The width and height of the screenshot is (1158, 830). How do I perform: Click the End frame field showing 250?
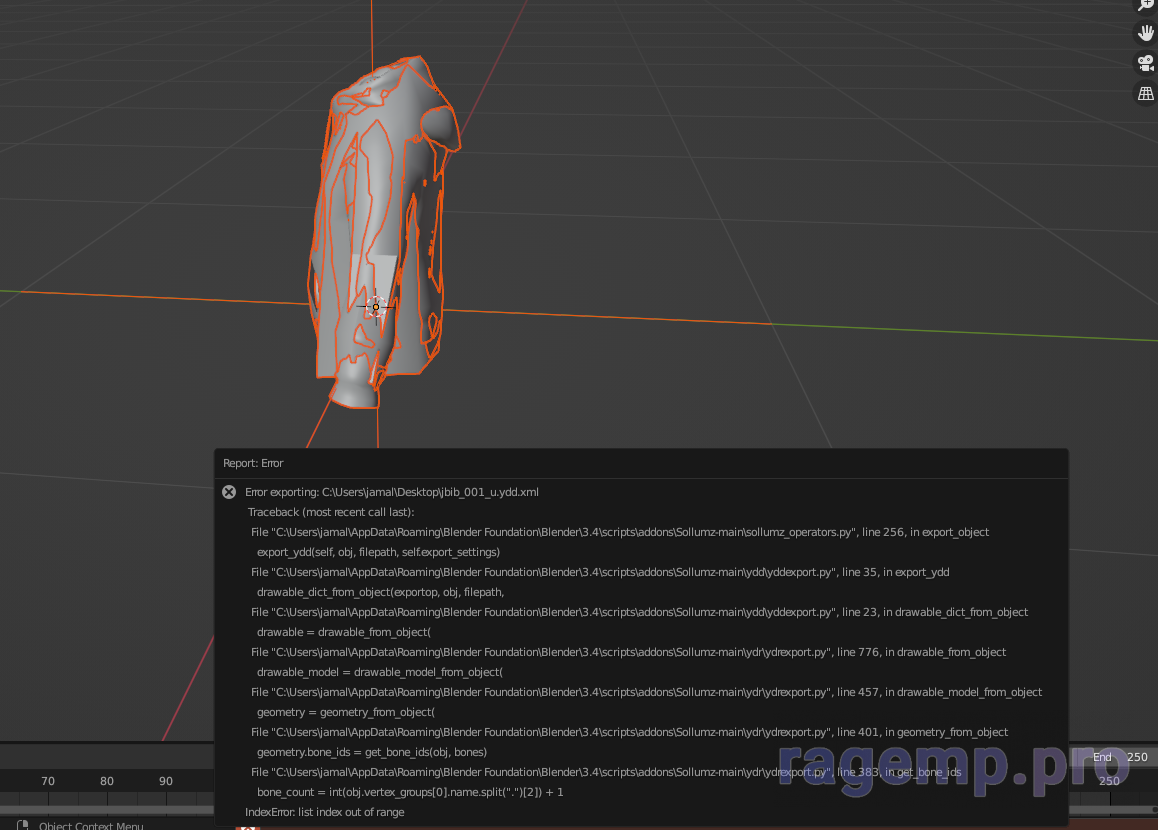coord(1120,757)
